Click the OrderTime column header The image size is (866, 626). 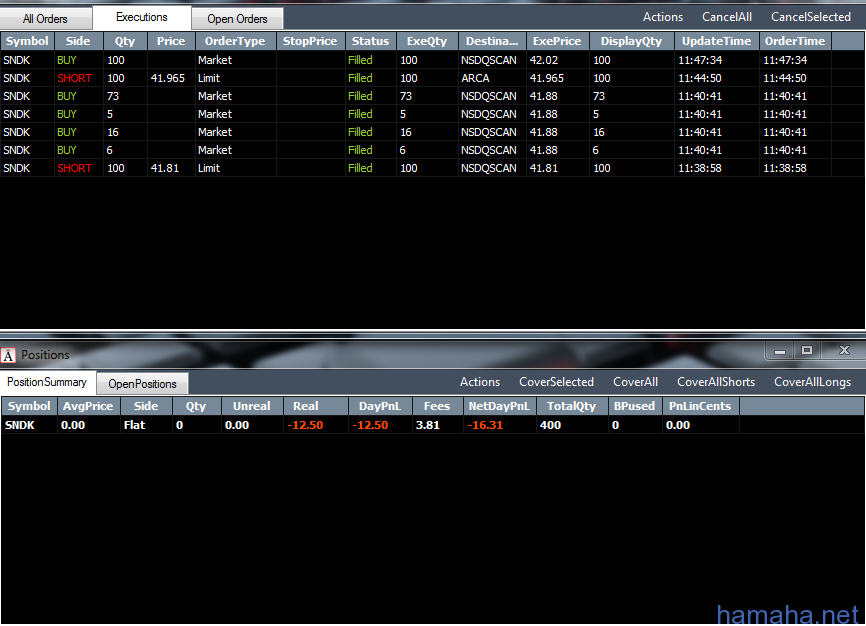[795, 41]
